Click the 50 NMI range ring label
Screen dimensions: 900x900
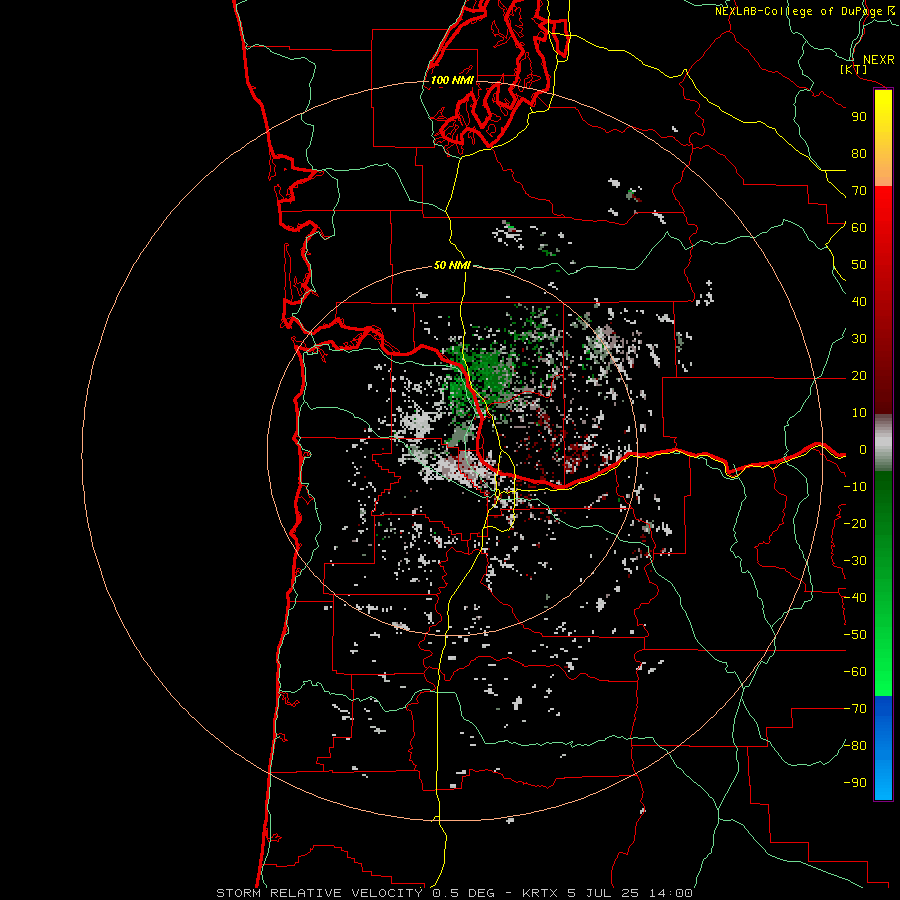[452, 265]
